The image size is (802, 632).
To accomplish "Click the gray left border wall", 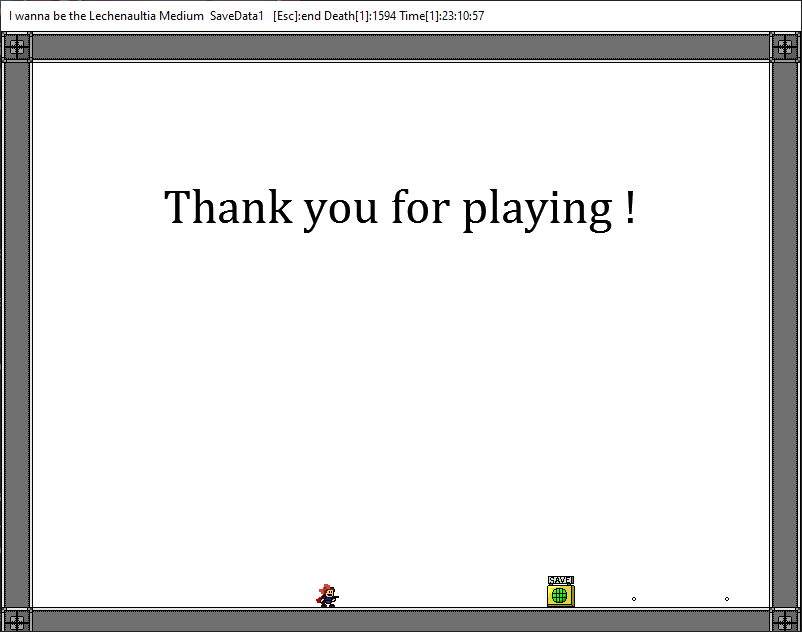I will 16,330.
